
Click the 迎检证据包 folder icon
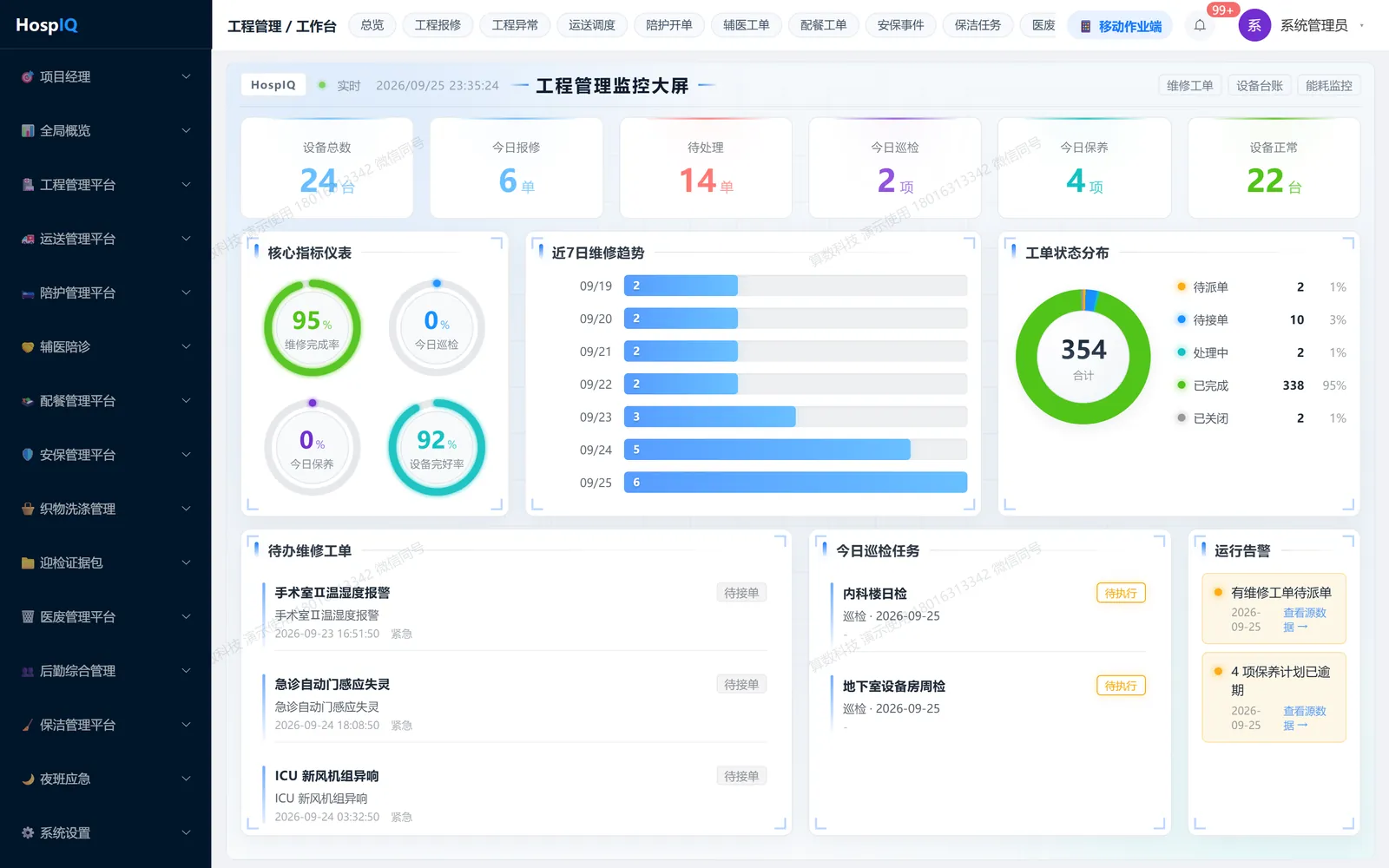(28, 562)
